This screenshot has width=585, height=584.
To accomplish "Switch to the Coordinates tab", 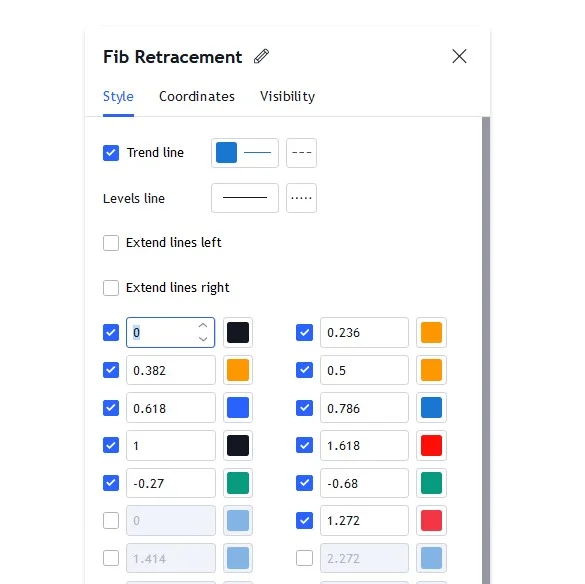I will coord(197,97).
